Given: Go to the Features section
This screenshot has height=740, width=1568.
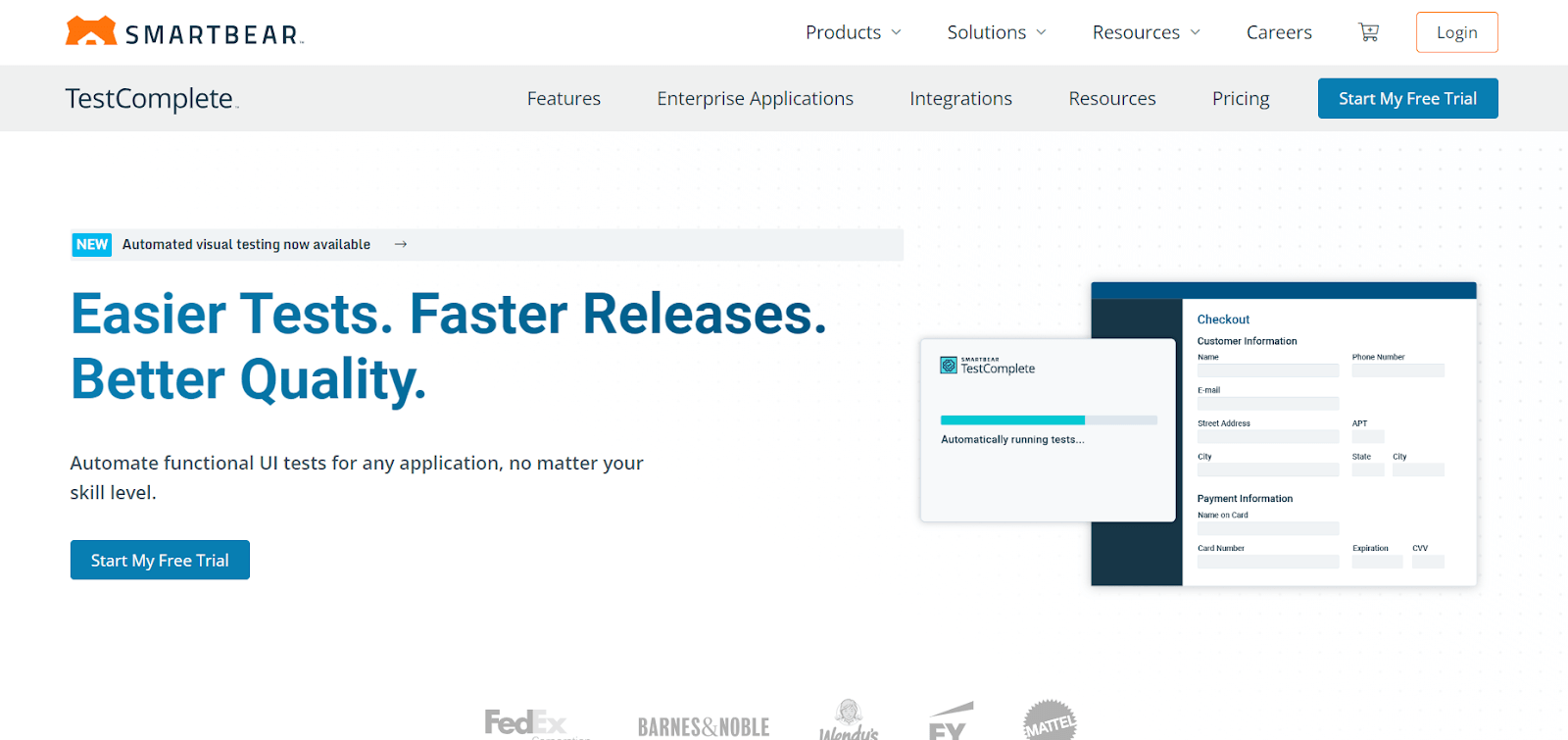Looking at the screenshot, I should [563, 98].
